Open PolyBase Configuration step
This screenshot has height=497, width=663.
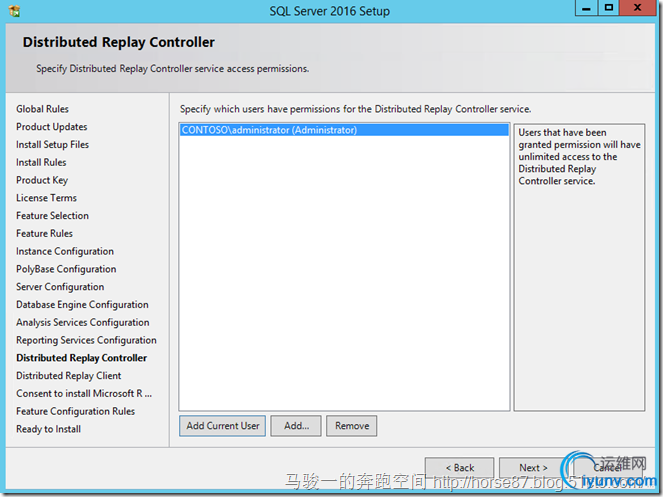pos(66,269)
